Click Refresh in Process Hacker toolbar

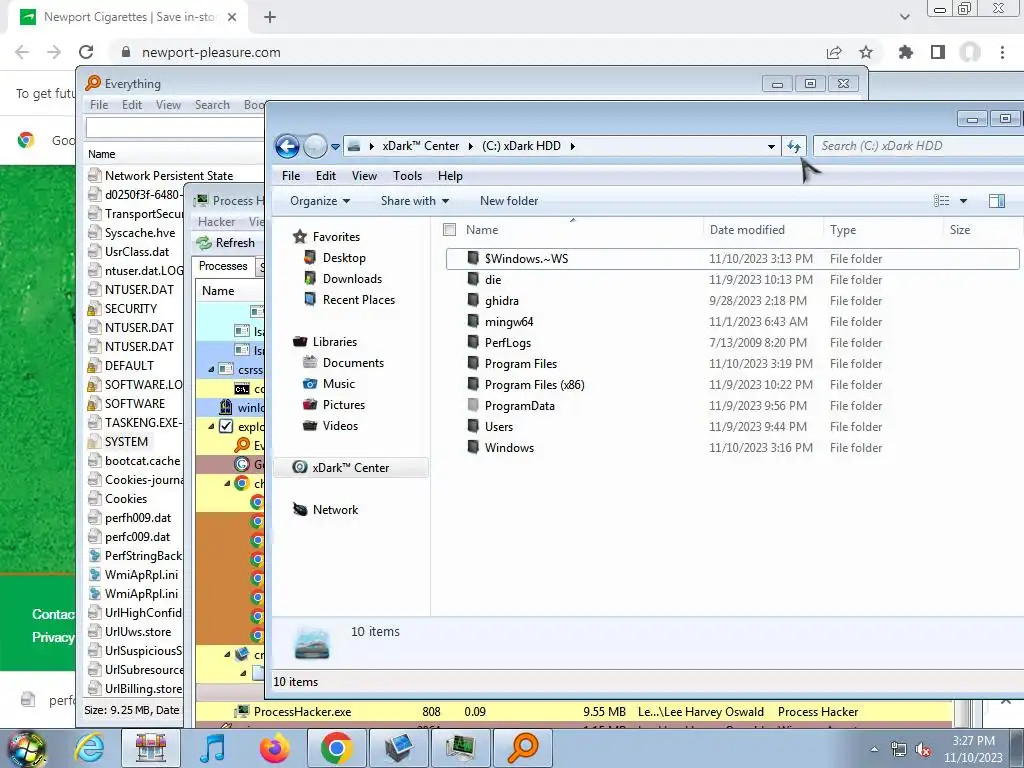[227, 243]
